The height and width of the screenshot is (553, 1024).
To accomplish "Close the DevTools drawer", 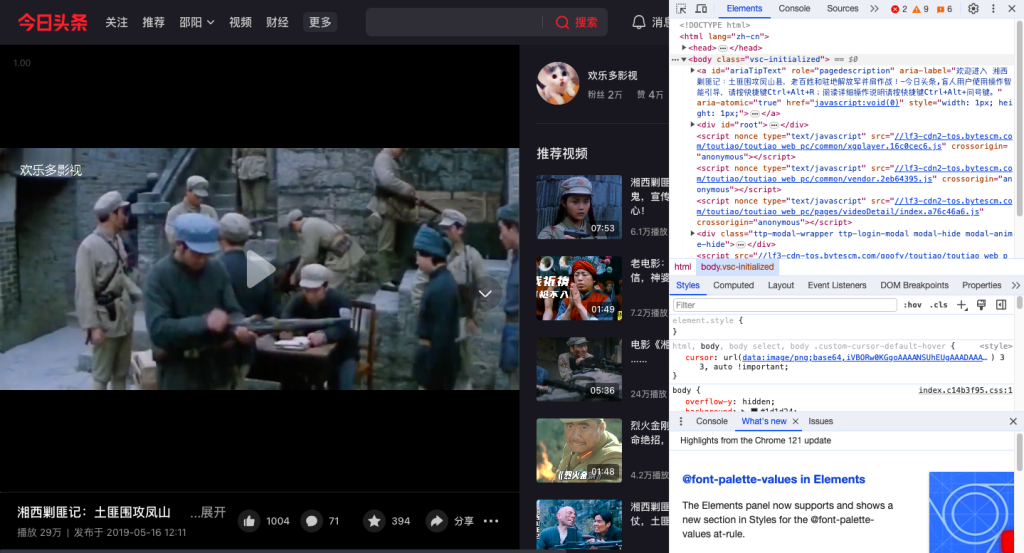I will click(x=1013, y=421).
